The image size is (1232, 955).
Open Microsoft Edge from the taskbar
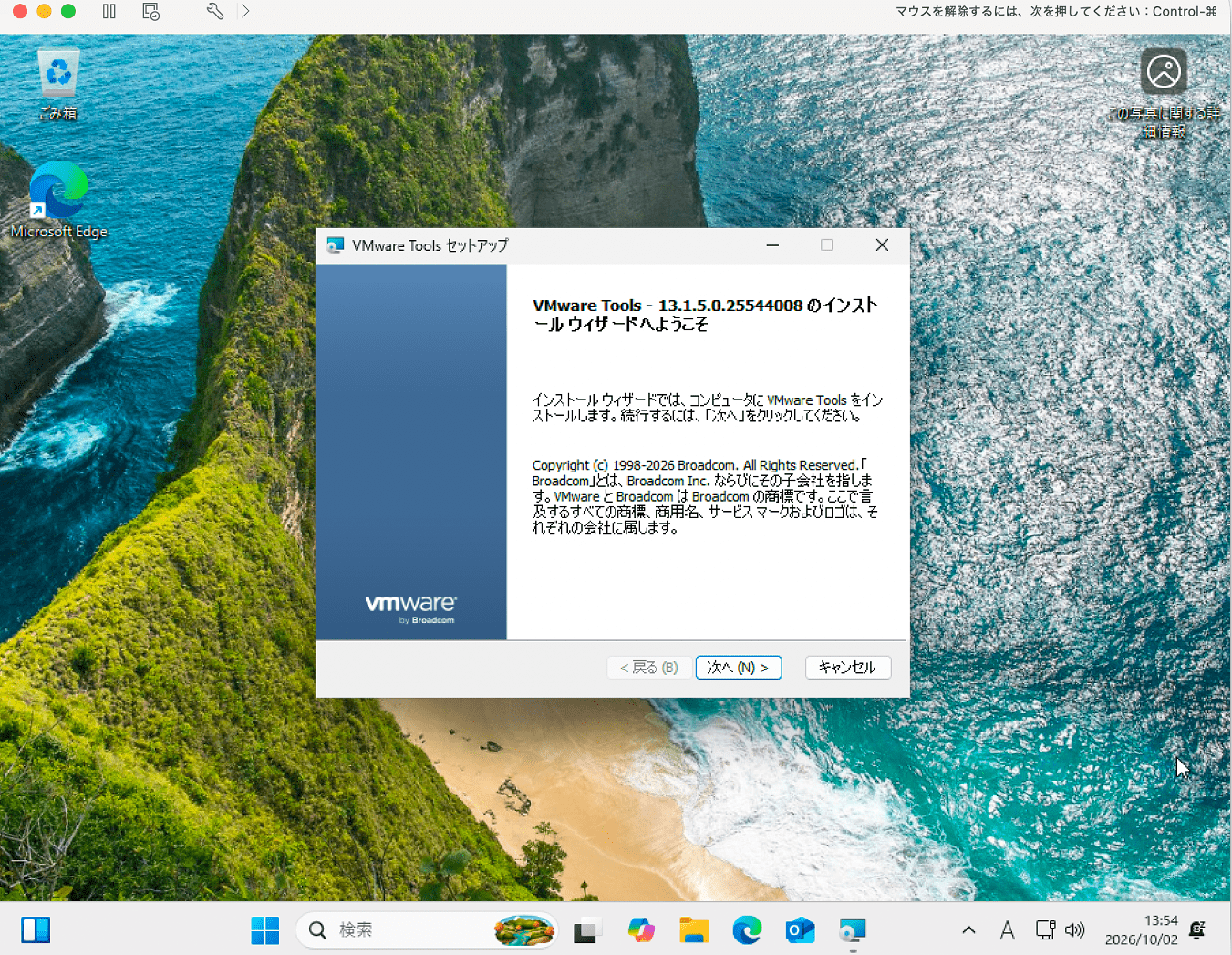coord(747,930)
